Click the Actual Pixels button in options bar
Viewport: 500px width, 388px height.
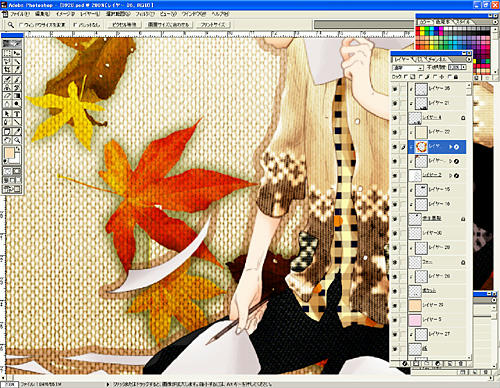124,25
